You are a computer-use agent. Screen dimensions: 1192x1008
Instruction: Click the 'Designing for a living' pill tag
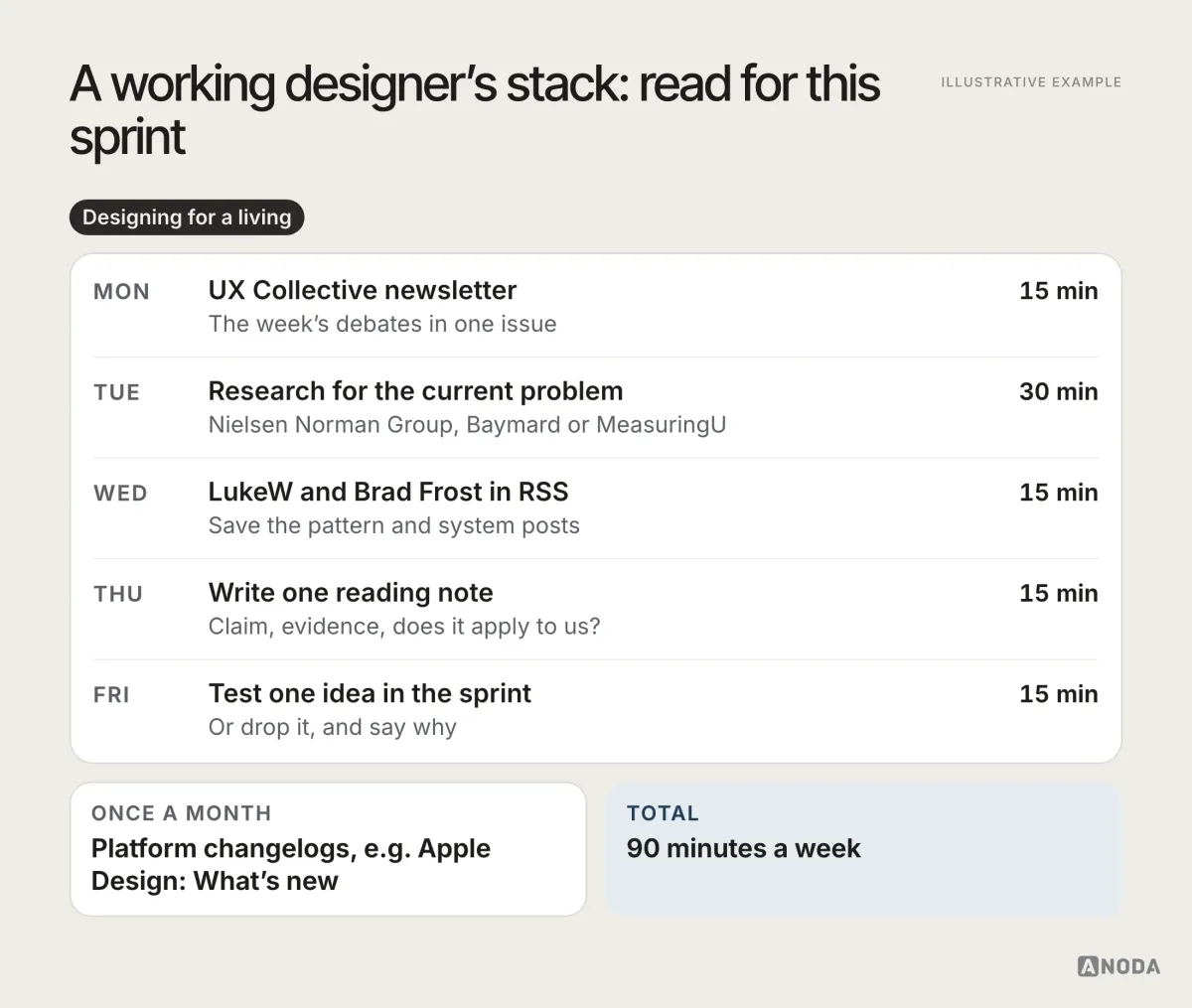tap(187, 217)
